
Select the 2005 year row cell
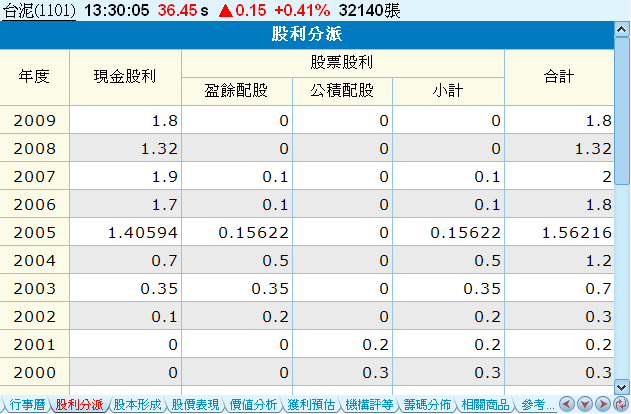point(35,232)
